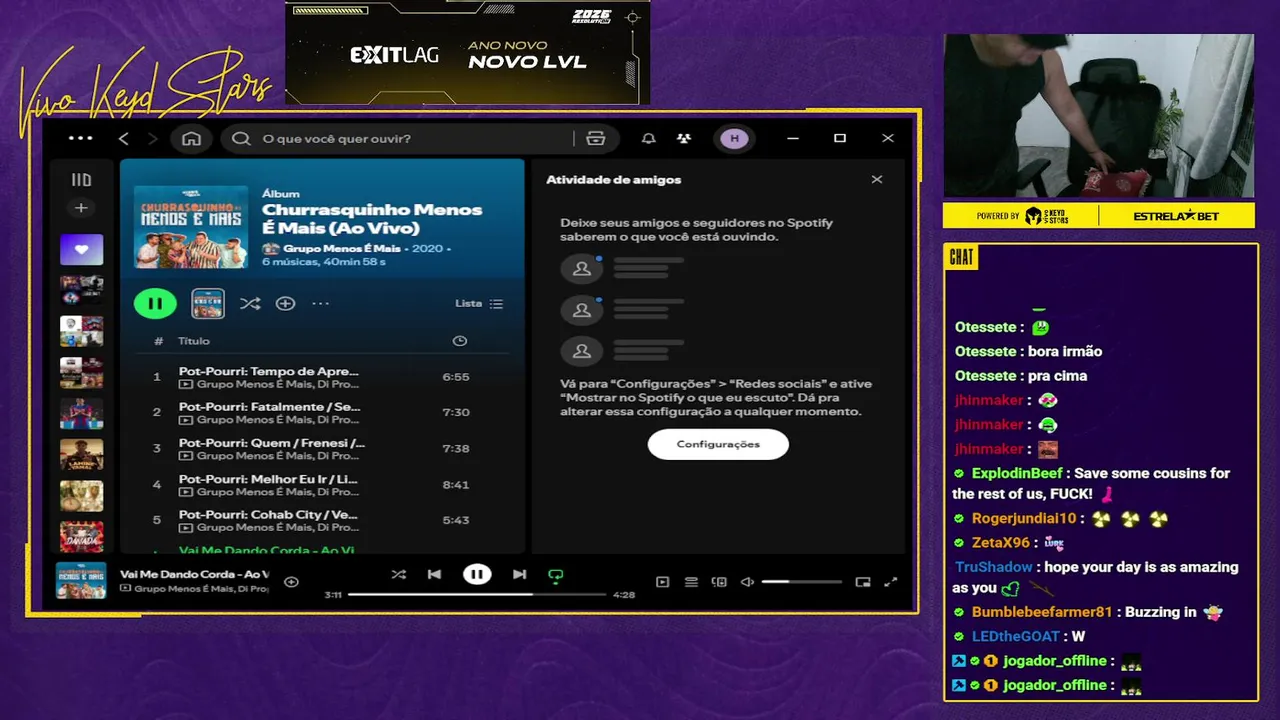Toggle the friend activity icon
This screenshot has width=1280, height=720.
683,138
